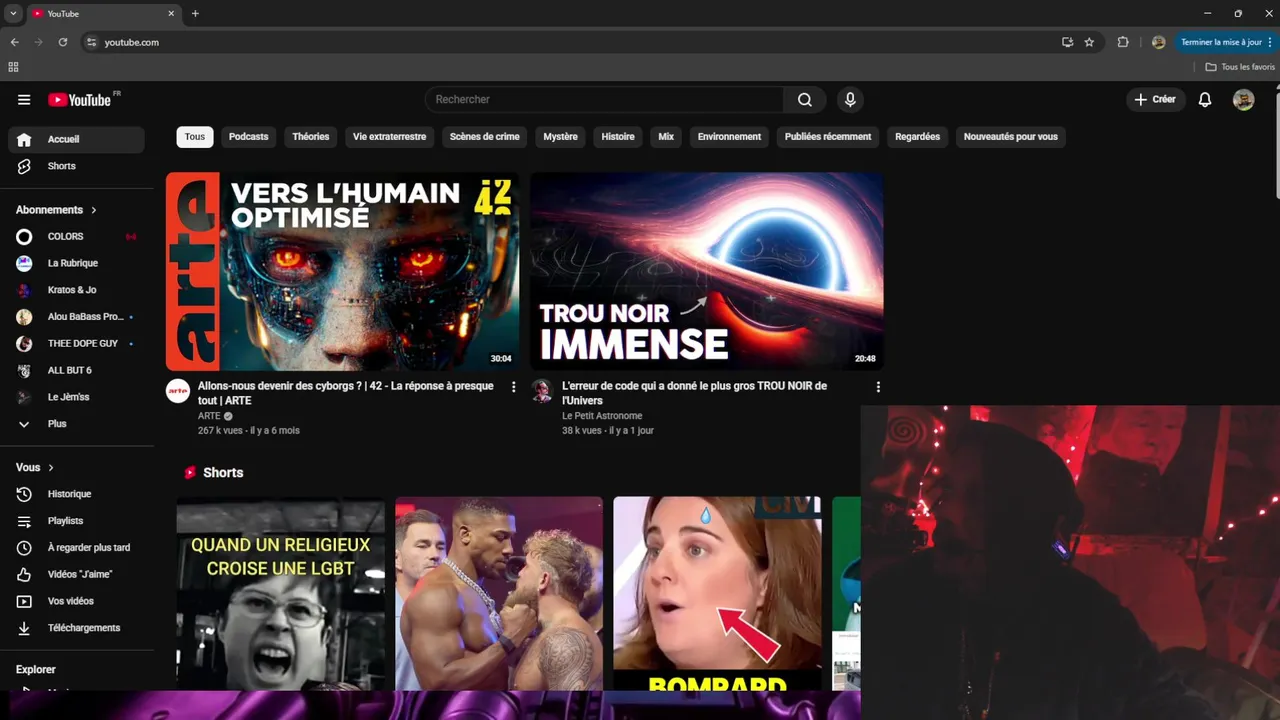Image resolution: width=1280 pixels, height=720 pixels.
Task: Open ALL BUT 6 channel
Action: tap(76, 370)
